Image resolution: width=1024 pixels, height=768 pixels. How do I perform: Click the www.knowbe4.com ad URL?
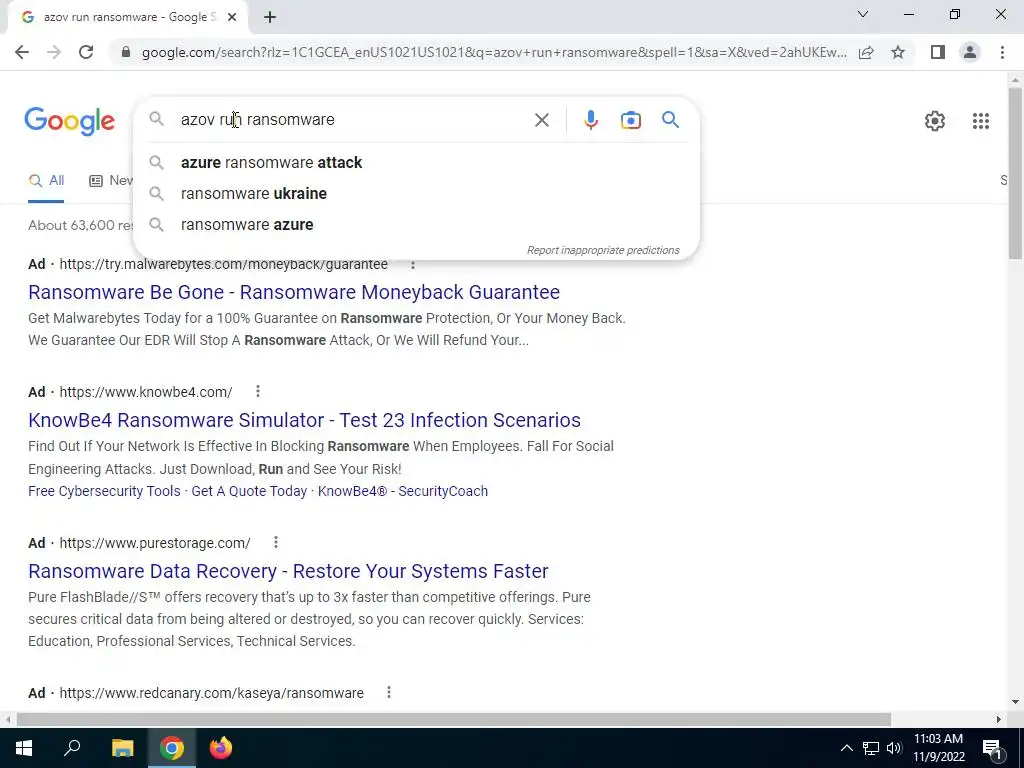[146, 392]
